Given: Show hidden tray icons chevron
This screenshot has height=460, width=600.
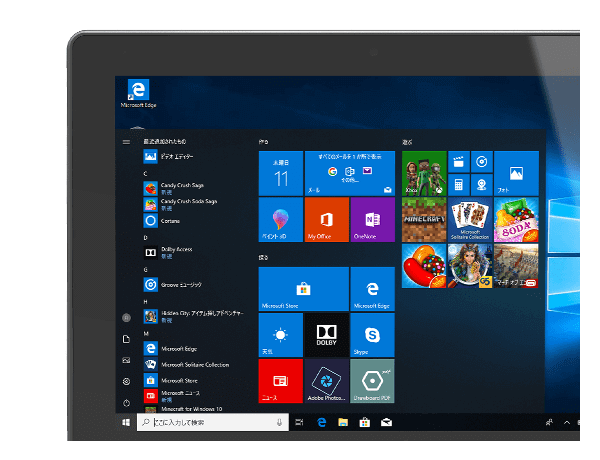Looking at the screenshot, I should (x=567, y=422).
